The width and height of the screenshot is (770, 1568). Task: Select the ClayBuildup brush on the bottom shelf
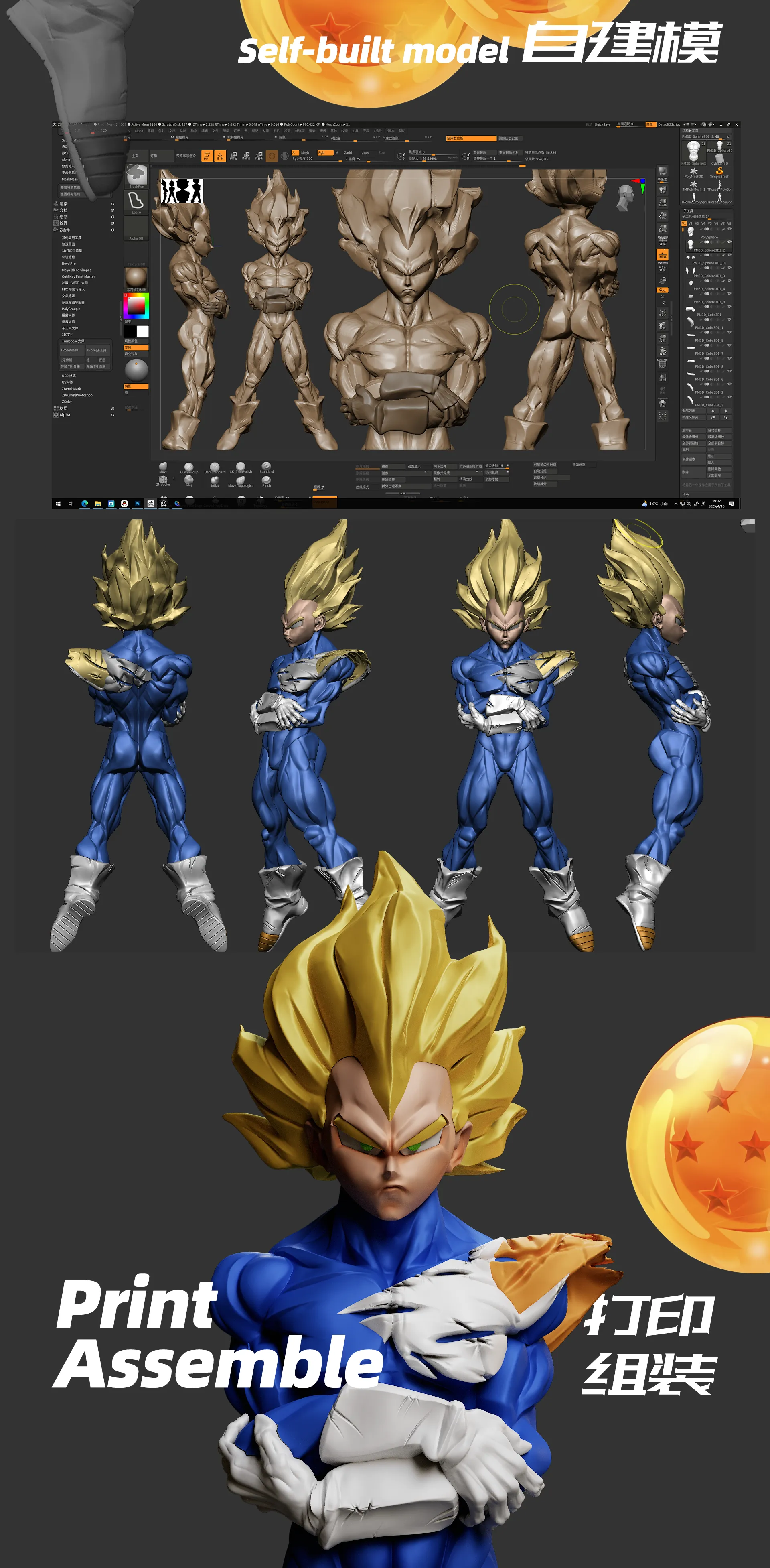click(x=189, y=467)
